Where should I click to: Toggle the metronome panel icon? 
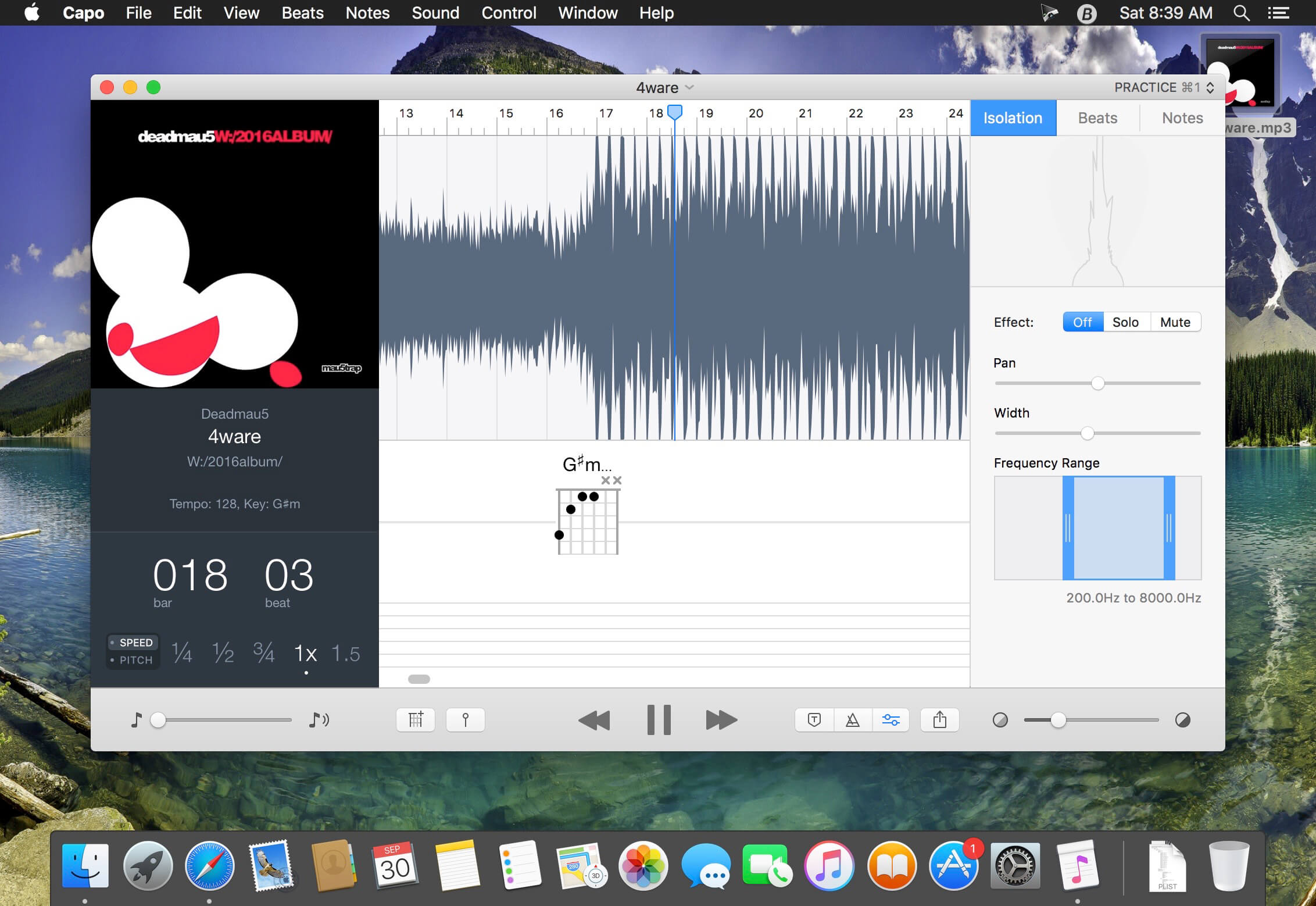coord(853,720)
